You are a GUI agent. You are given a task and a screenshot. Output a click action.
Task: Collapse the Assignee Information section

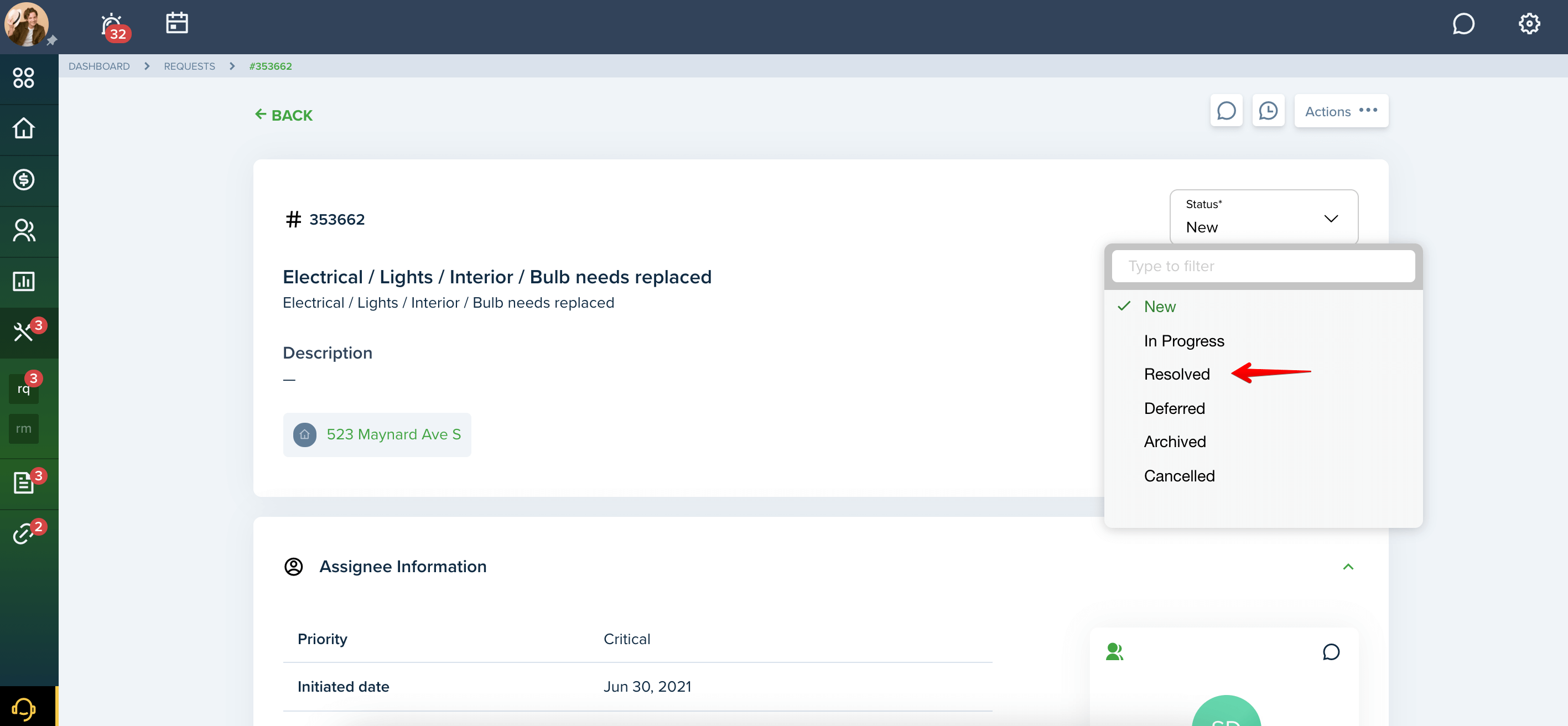(1348, 567)
